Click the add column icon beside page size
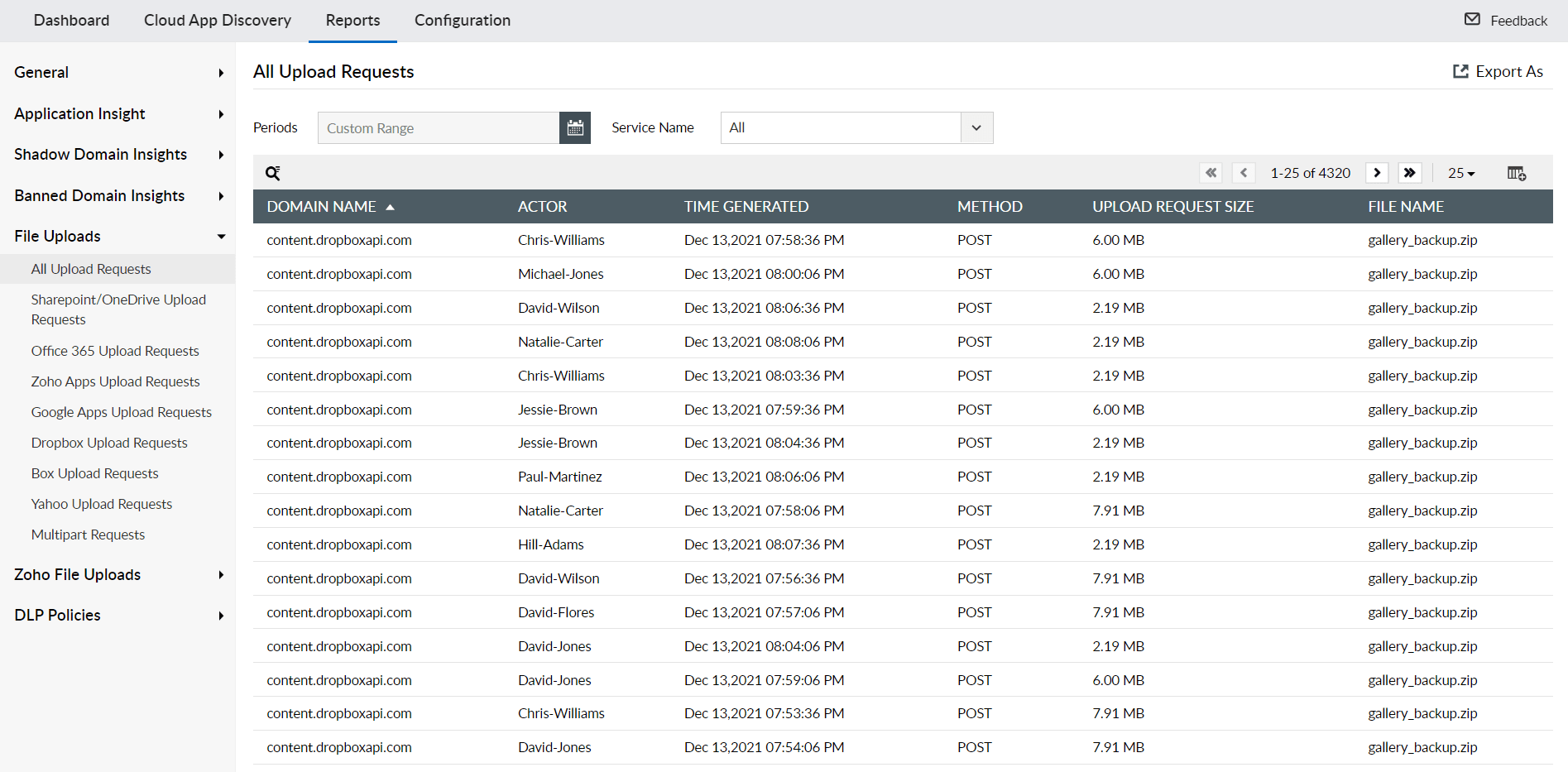Screen dimensions: 1568x772 point(1517,172)
